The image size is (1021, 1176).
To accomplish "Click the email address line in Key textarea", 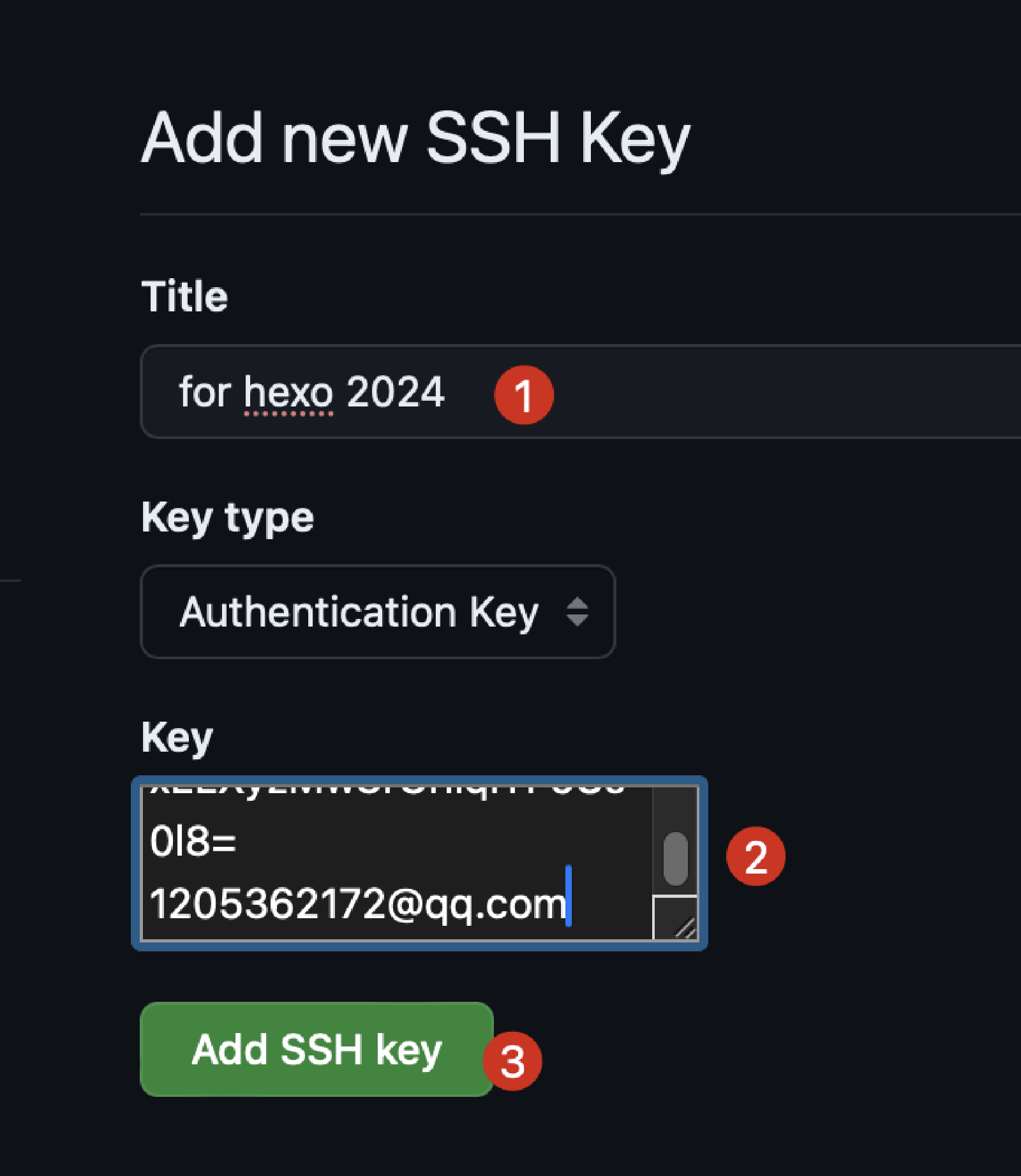I will pyautogui.click(x=357, y=904).
